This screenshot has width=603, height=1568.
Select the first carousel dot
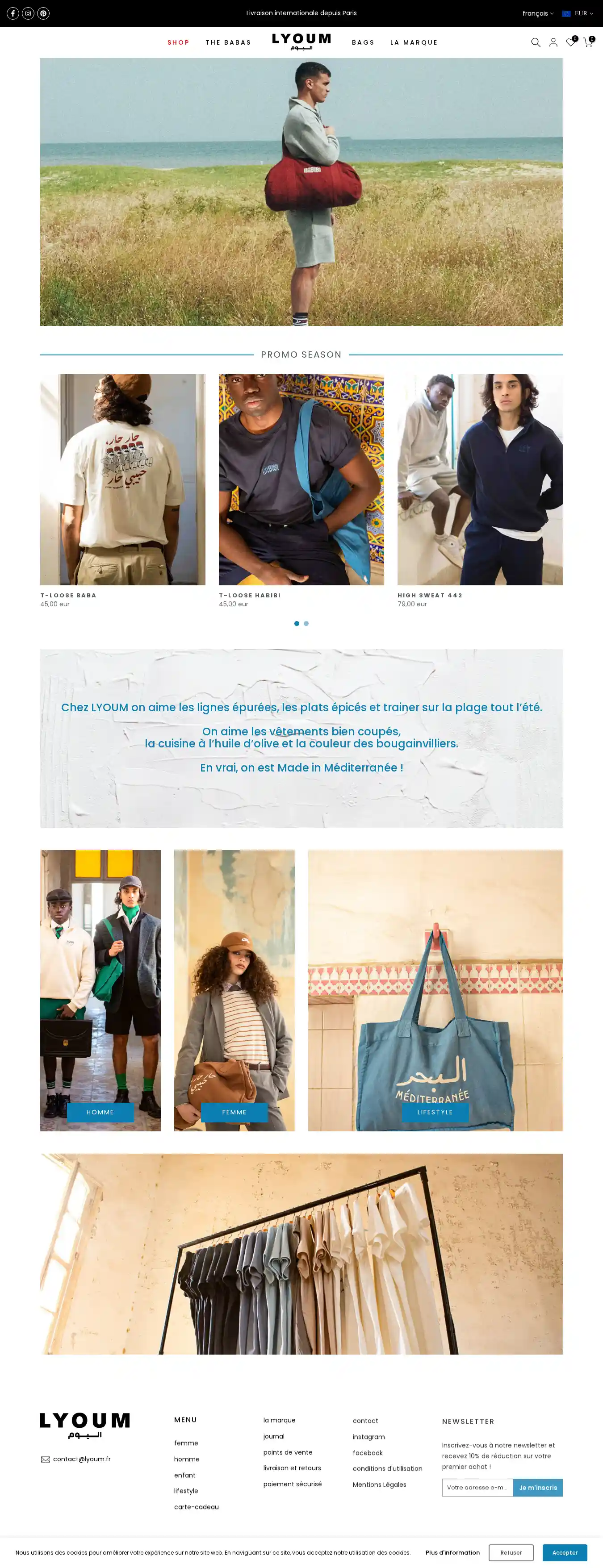pyautogui.click(x=297, y=623)
